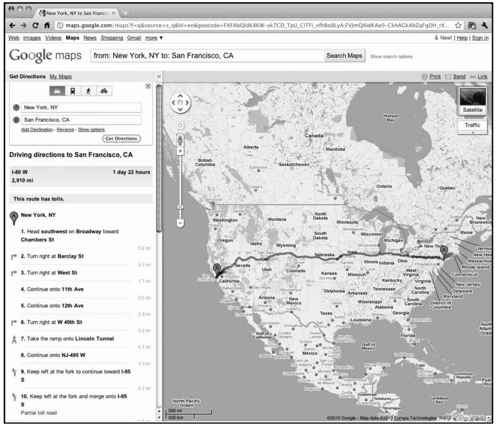Image resolution: width=501 pixels, height=427 pixels.
Task: Click the San Francisco, CA destination field
Action: tap(81, 120)
